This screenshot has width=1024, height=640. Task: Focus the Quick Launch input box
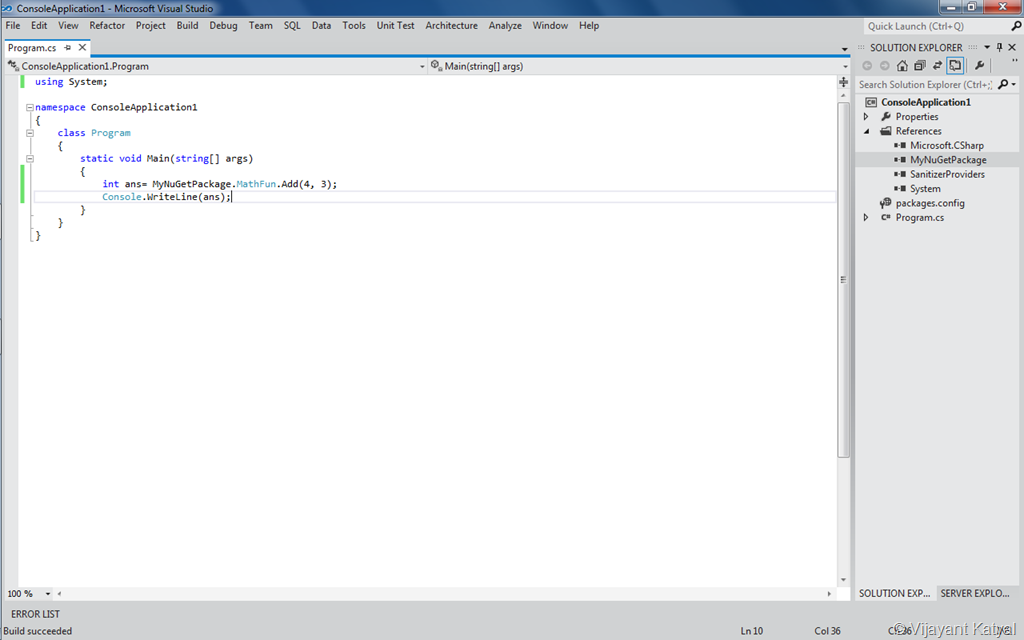(x=936, y=26)
